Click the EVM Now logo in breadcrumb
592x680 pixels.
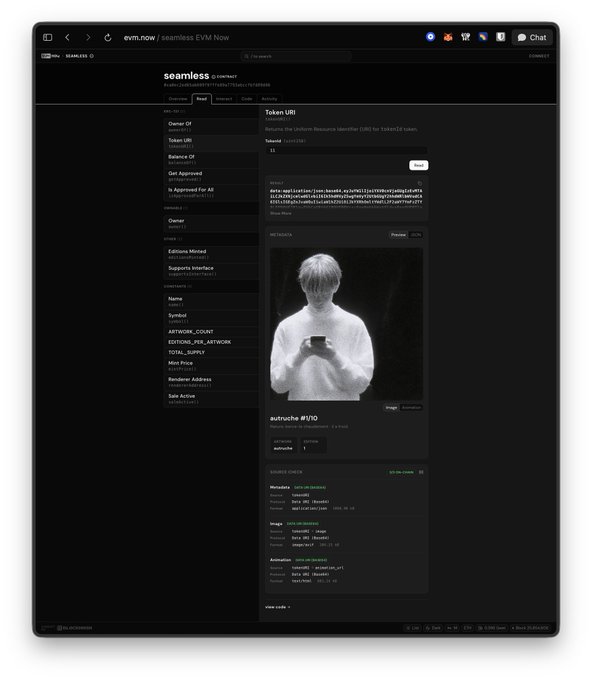[x=50, y=56]
